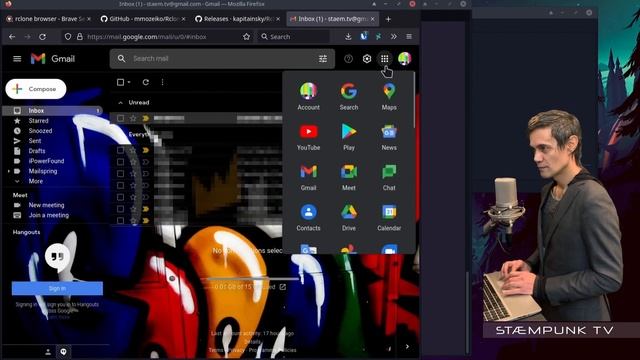Go back in Firefox
This screenshot has width=640, height=360.
click(x=12, y=37)
